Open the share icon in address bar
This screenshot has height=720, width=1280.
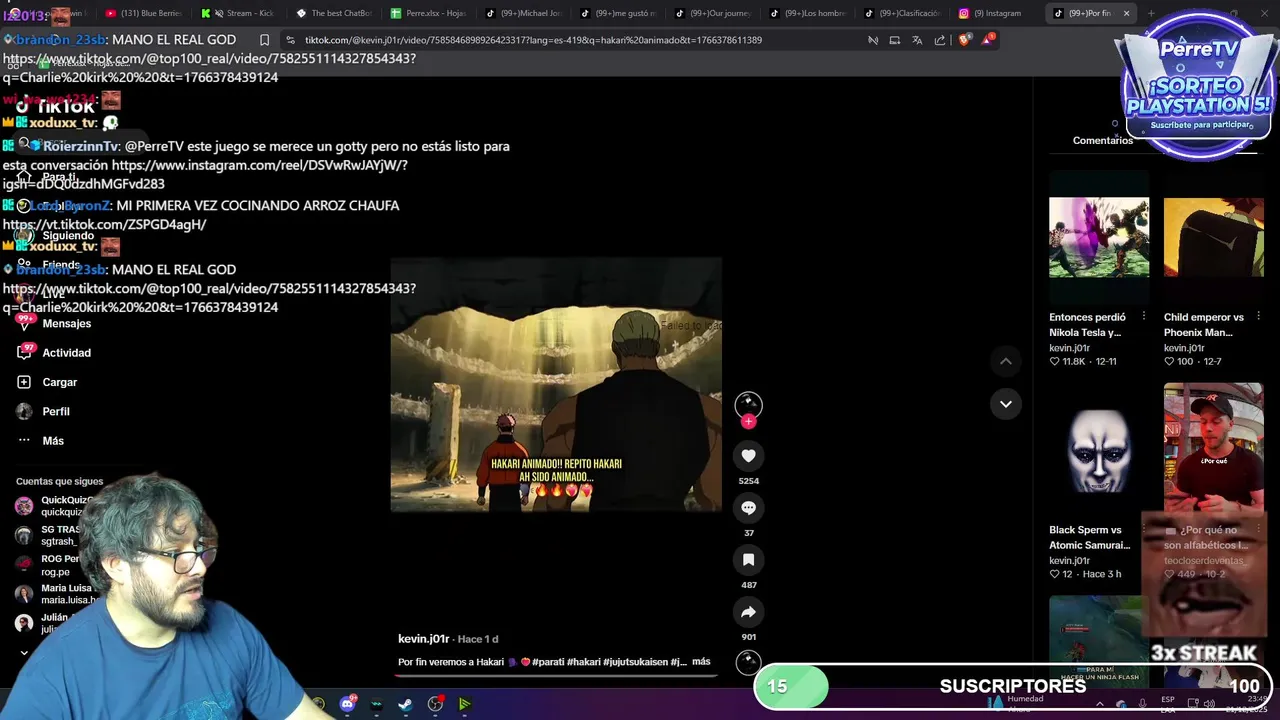[x=940, y=40]
